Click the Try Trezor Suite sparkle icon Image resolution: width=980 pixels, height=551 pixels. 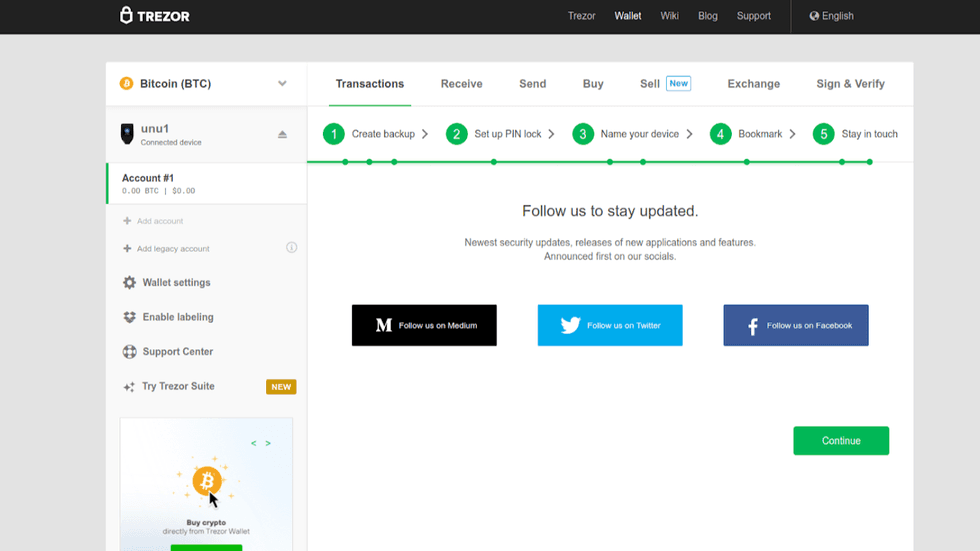coord(129,387)
